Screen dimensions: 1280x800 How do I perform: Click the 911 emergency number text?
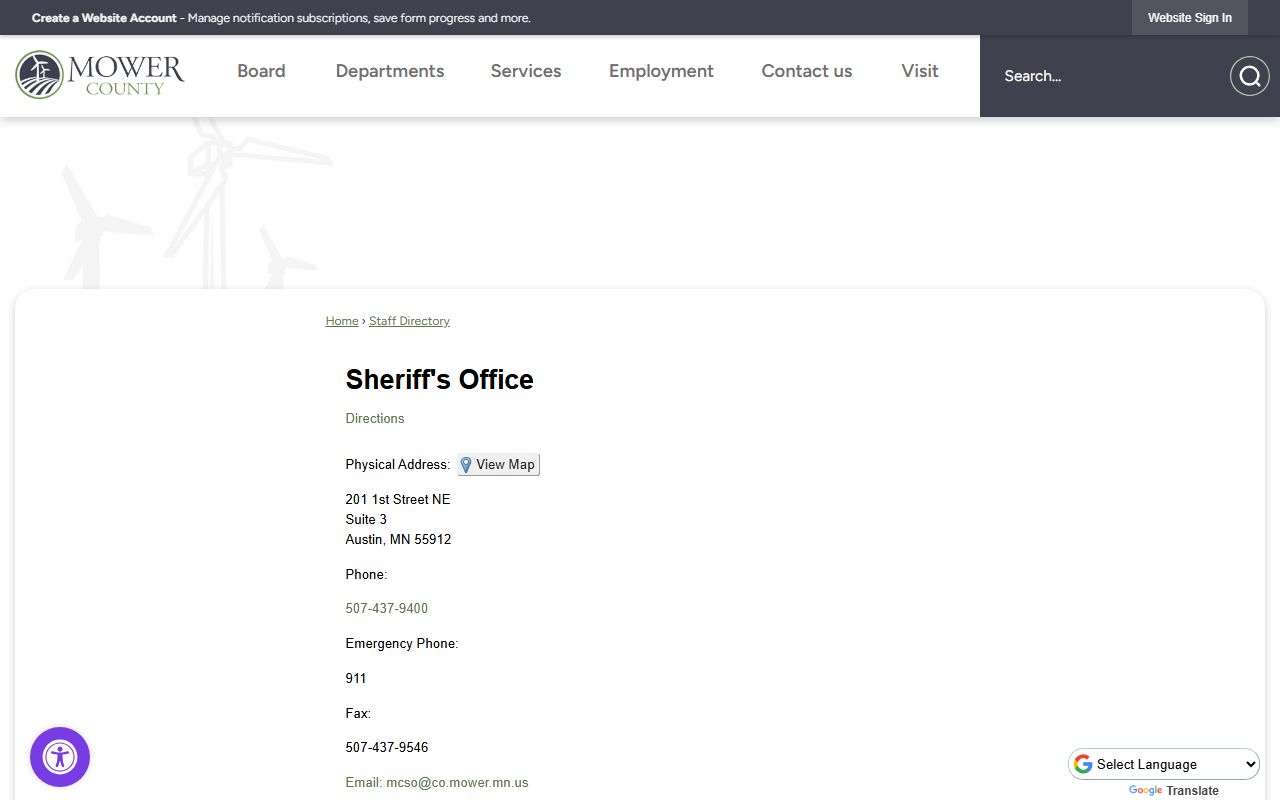[356, 678]
